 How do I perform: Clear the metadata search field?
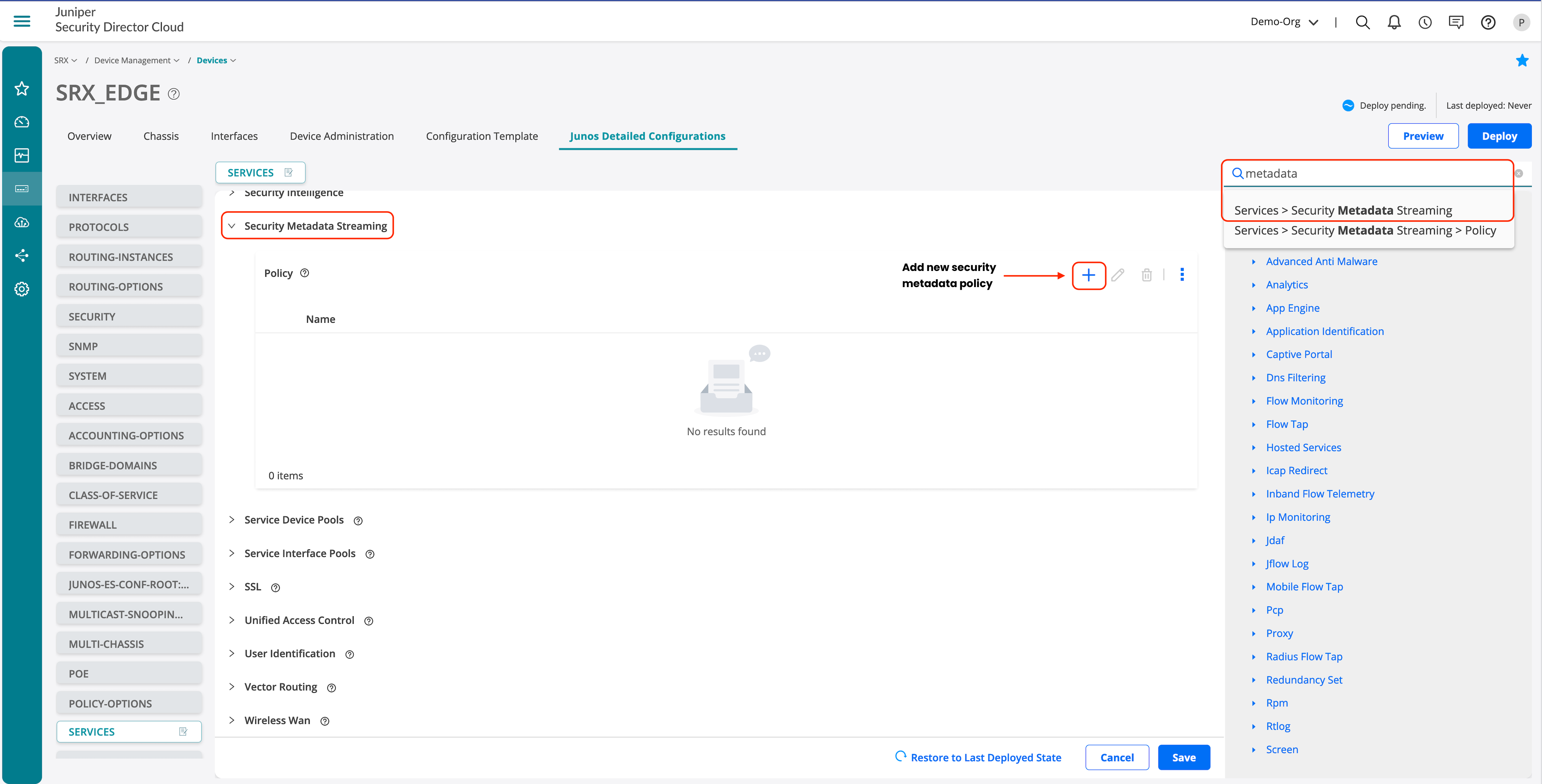[1518, 173]
